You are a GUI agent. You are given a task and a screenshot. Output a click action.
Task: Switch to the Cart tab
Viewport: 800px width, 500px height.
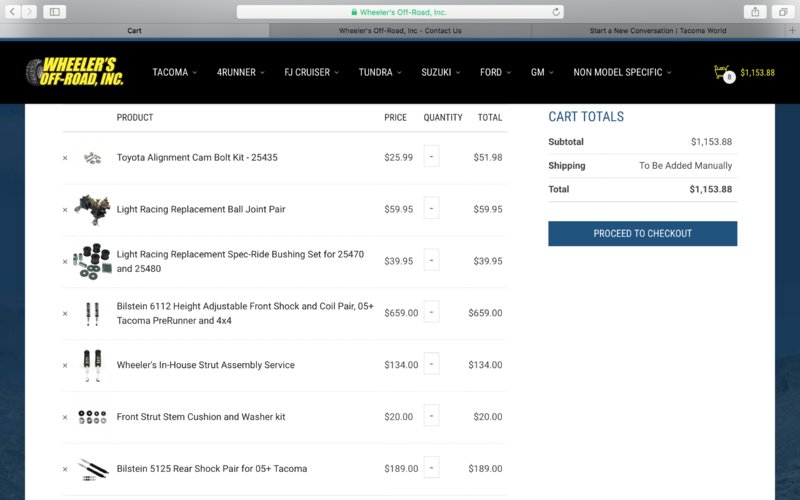point(135,31)
